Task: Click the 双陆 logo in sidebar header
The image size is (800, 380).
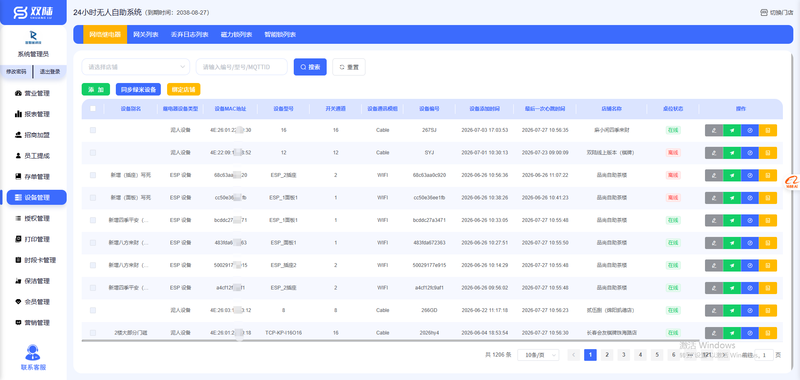Action: click(x=33, y=13)
